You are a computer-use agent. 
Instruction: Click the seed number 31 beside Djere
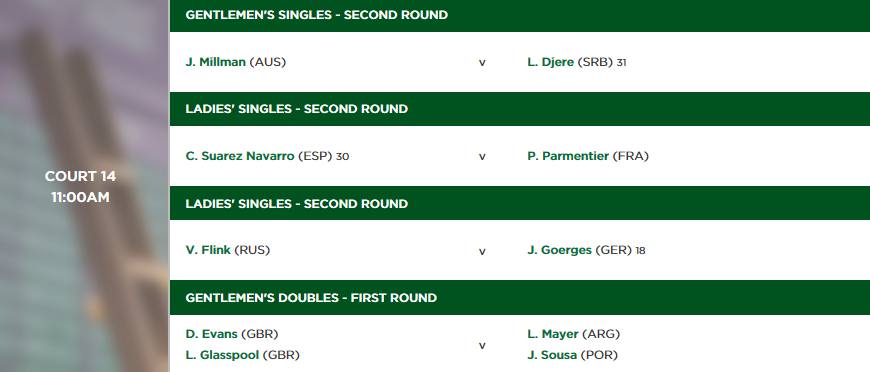621,63
